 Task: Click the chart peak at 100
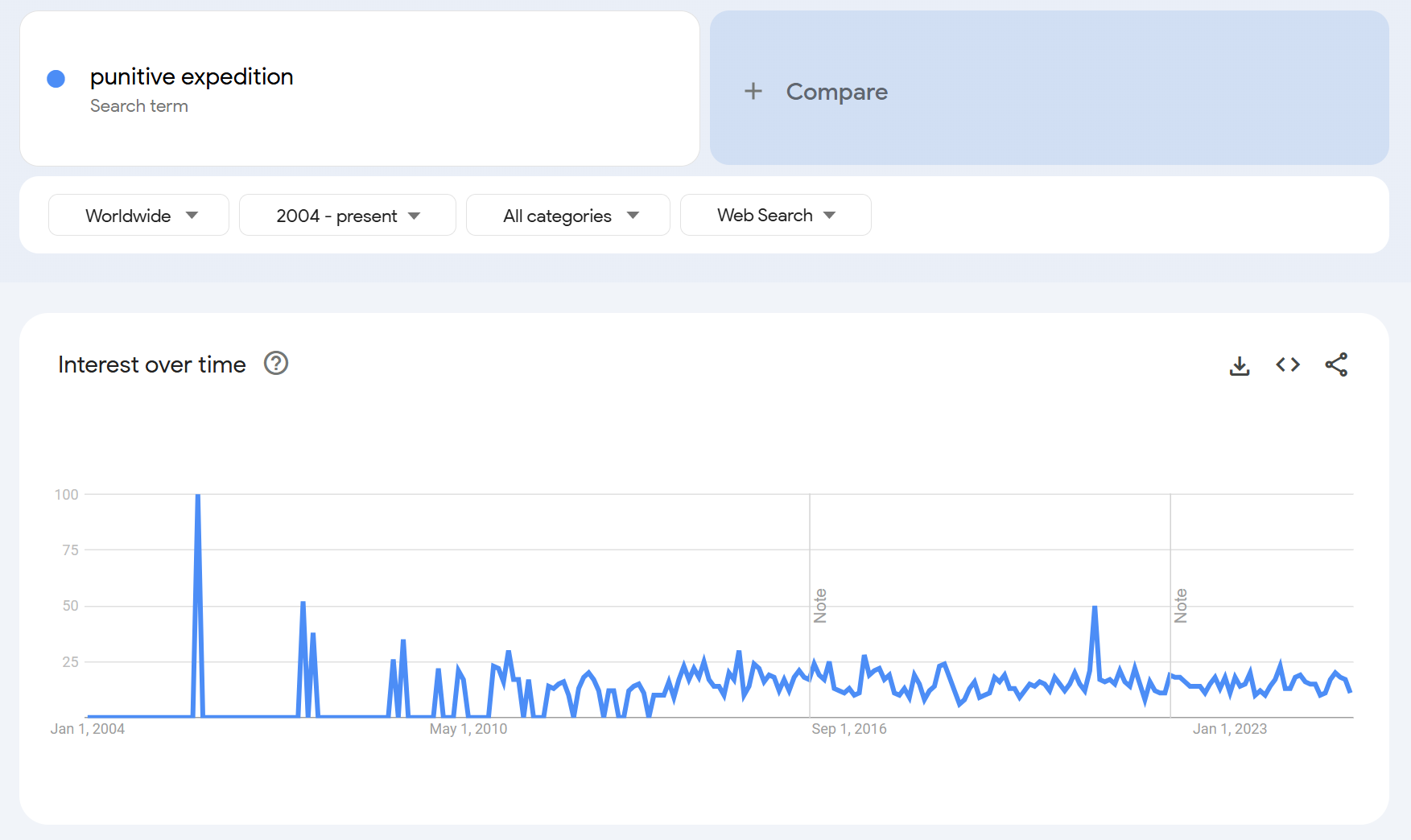[198, 496]
